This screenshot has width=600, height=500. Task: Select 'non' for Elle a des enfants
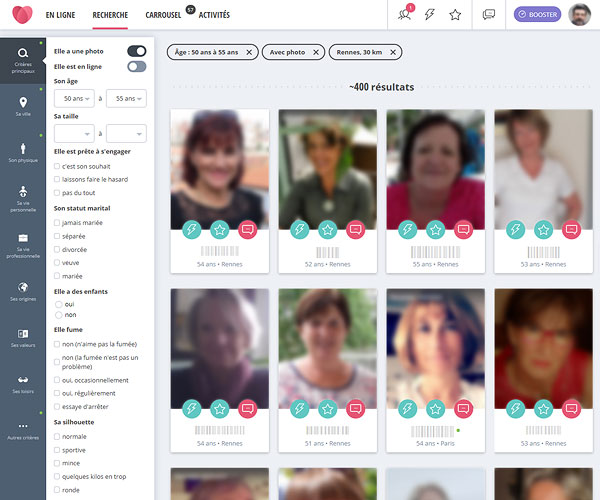[59, 315]
